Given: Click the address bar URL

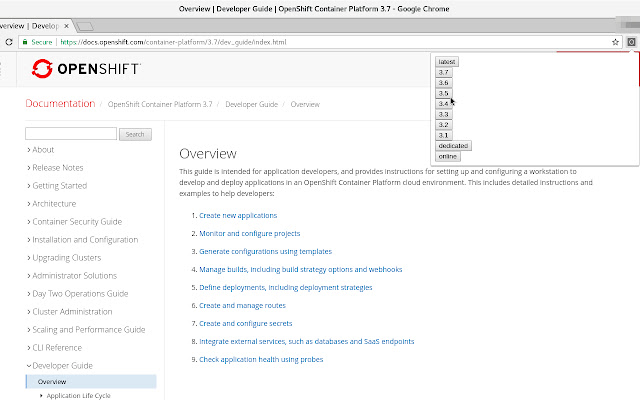Looking at the screenshot, I should pyautogui.click(x=173, y=42).
